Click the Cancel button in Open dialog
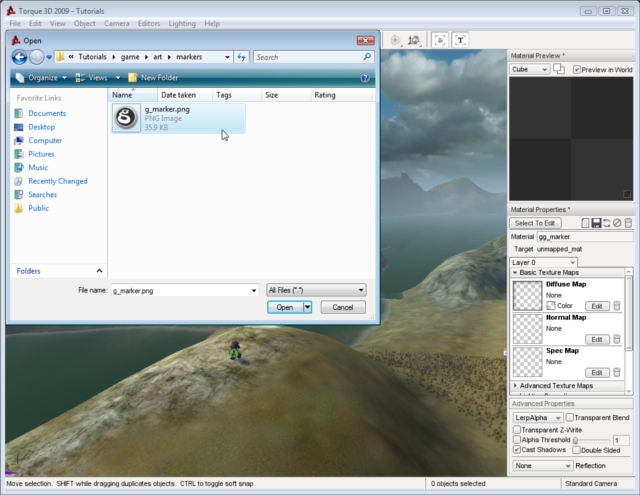640x495 pixels. (342, 308)
